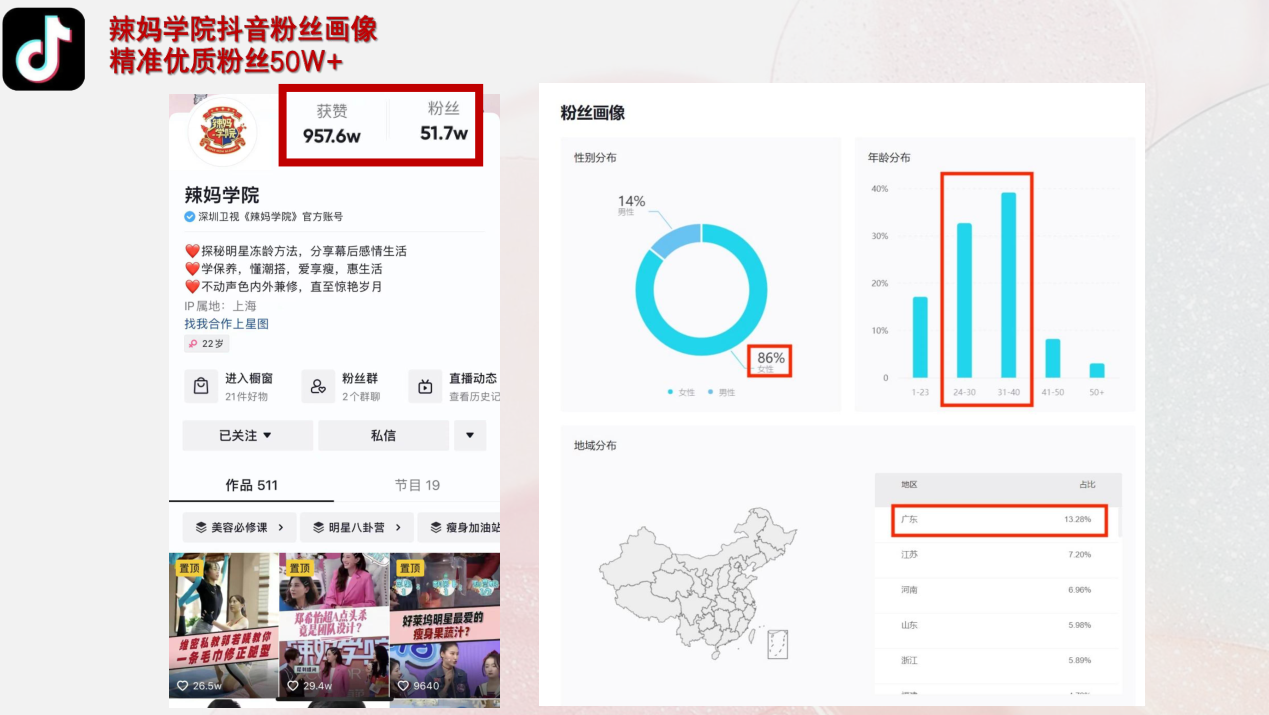Switch to the 节目 19 tab
The image size is (1269, 715).
point(417,485)
